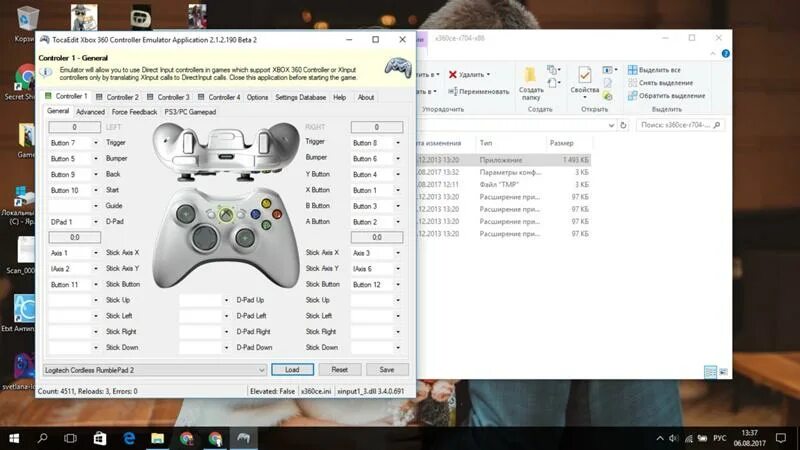Open the Windows Start menu

tap(14, 438)
